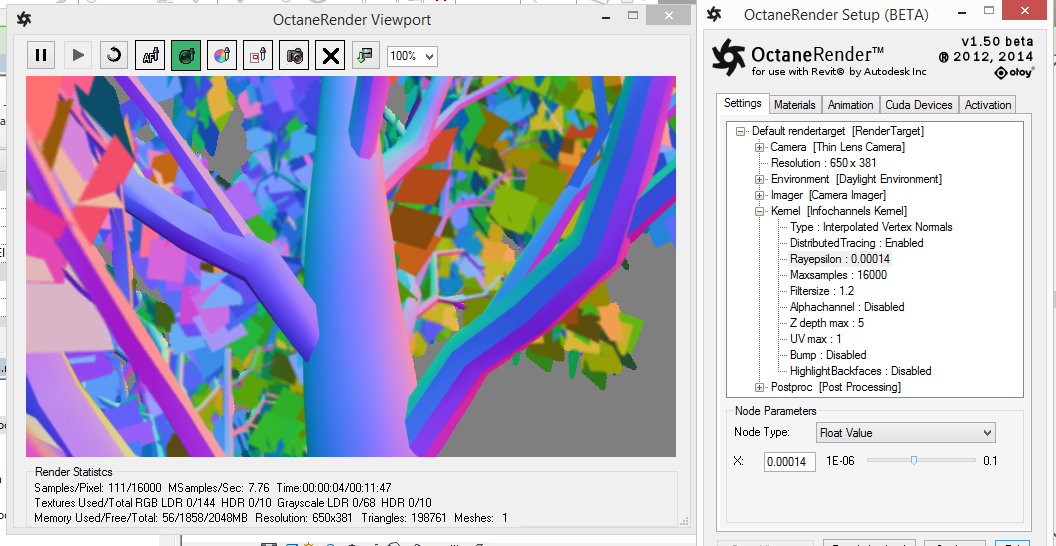Click the Play render button

[77, 55]
